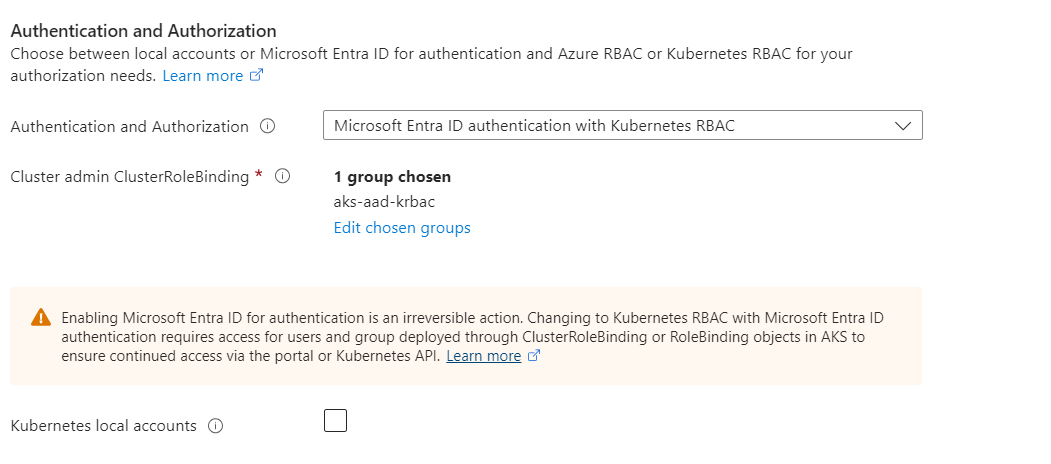This screenshot has height=464, width=1051.
Task: Click info icon beside Kubernetes local accounts
Action: pyautogui.click(x=215, y=426)
